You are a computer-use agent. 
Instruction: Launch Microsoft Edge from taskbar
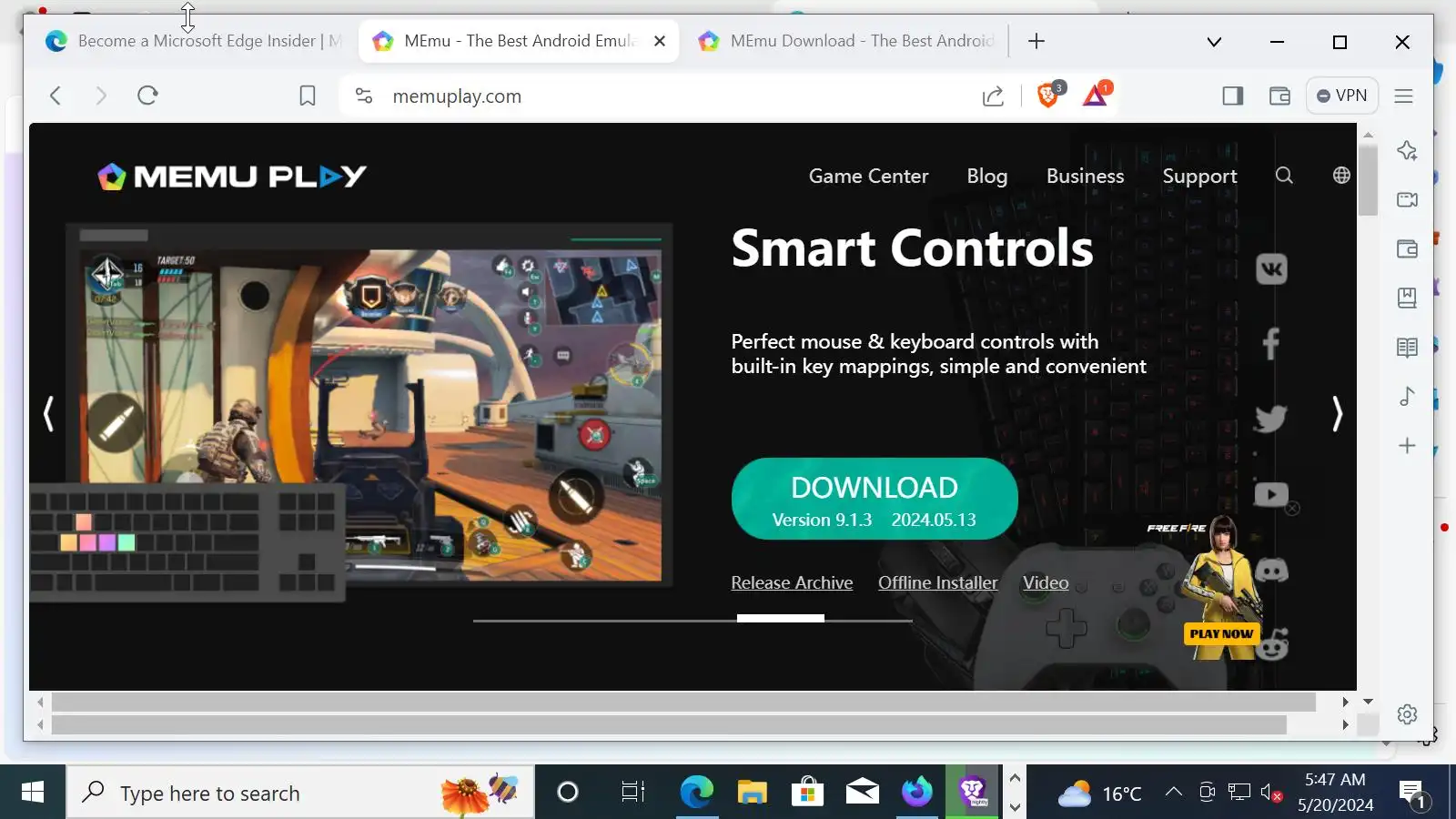click(696, 793)
